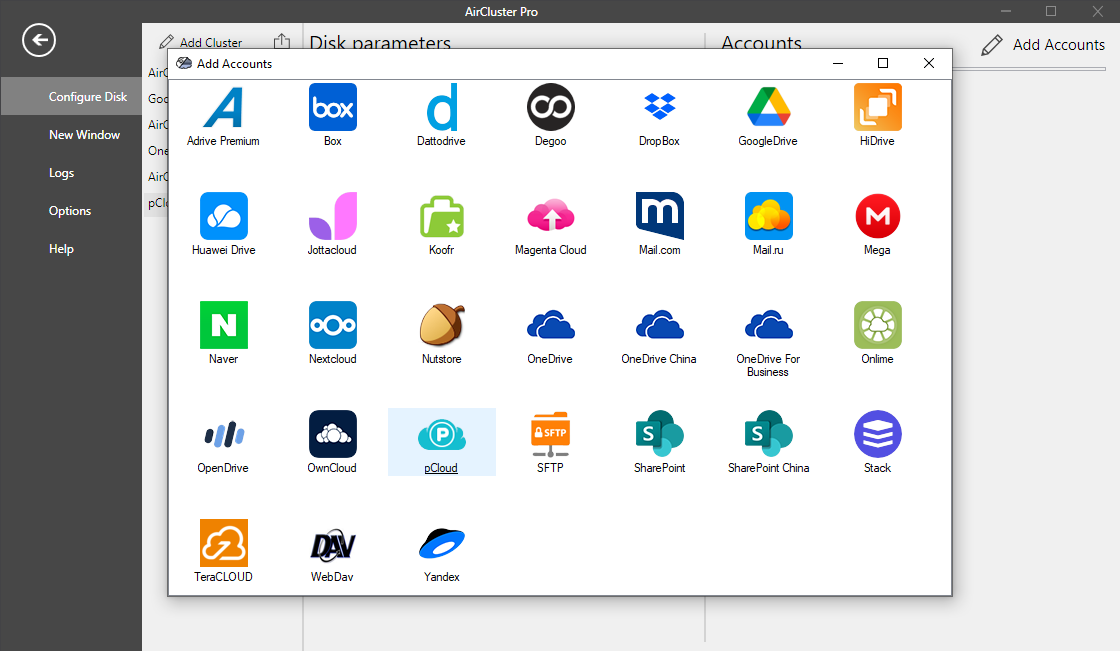Viewport: 1120px width, 651px height.
Task: Select the Huawei Drive provider
Action: 223,224
